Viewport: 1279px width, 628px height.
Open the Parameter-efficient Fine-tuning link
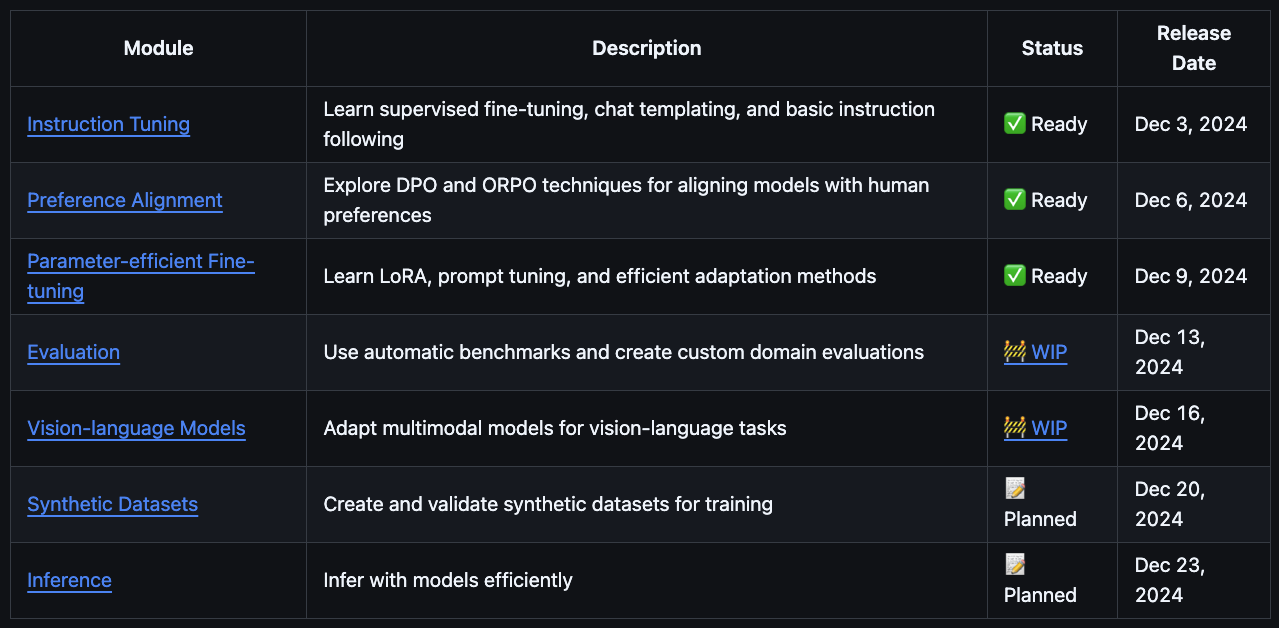tap(140, 262)
